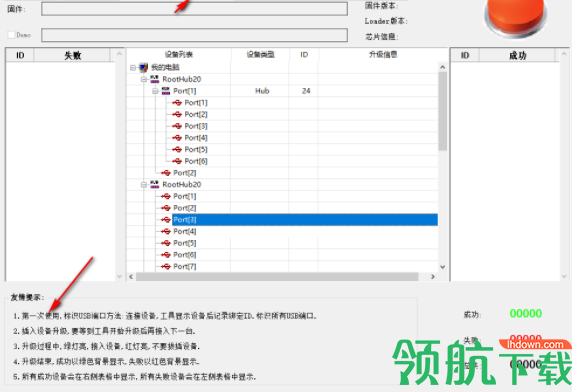Click USB icon of Port[2] nested under Hub 24

(177, 115)
